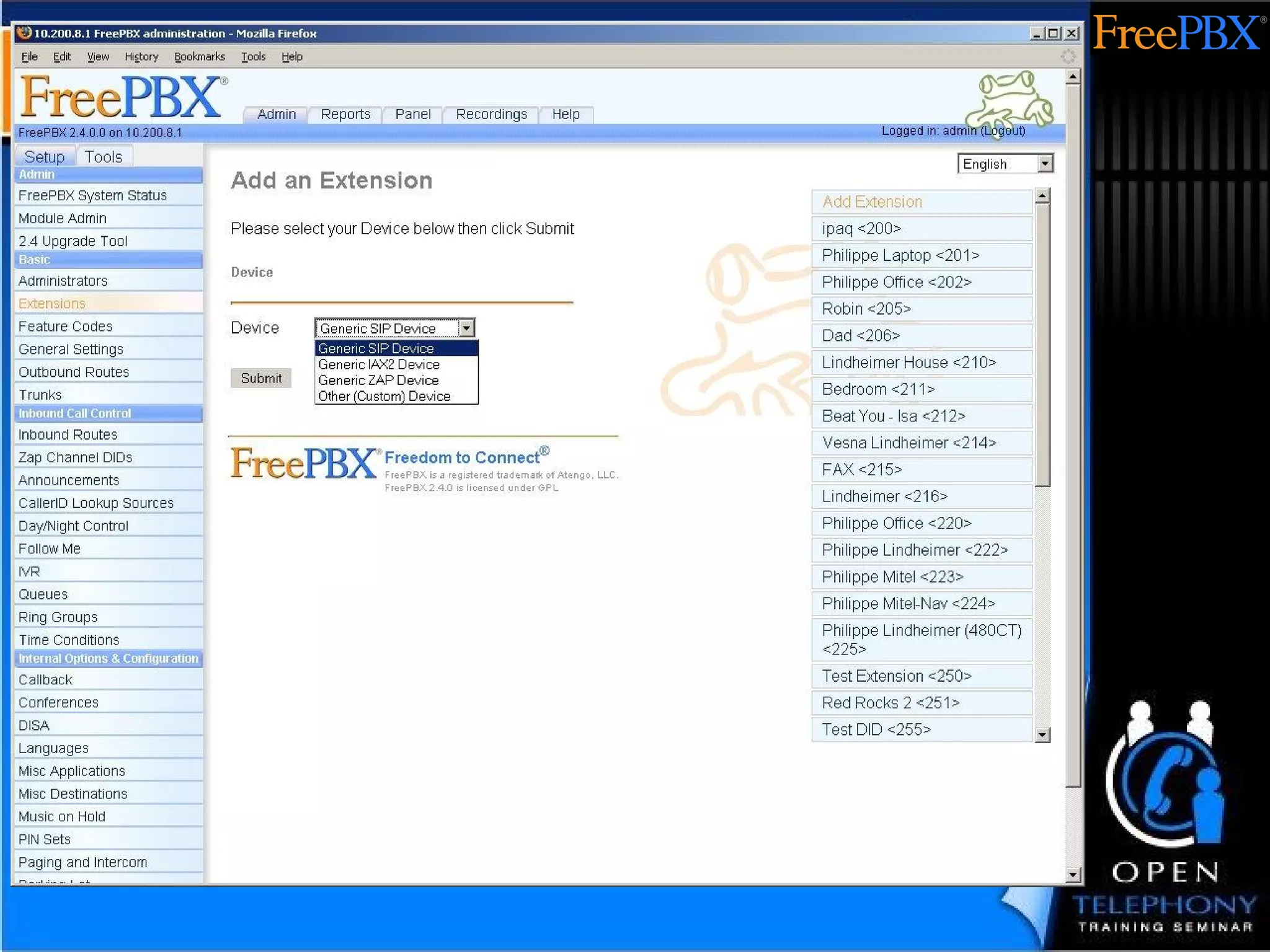1270x952 pixels.
Task: Switch to the Reports tab
Action: click(x=345, y=115)
